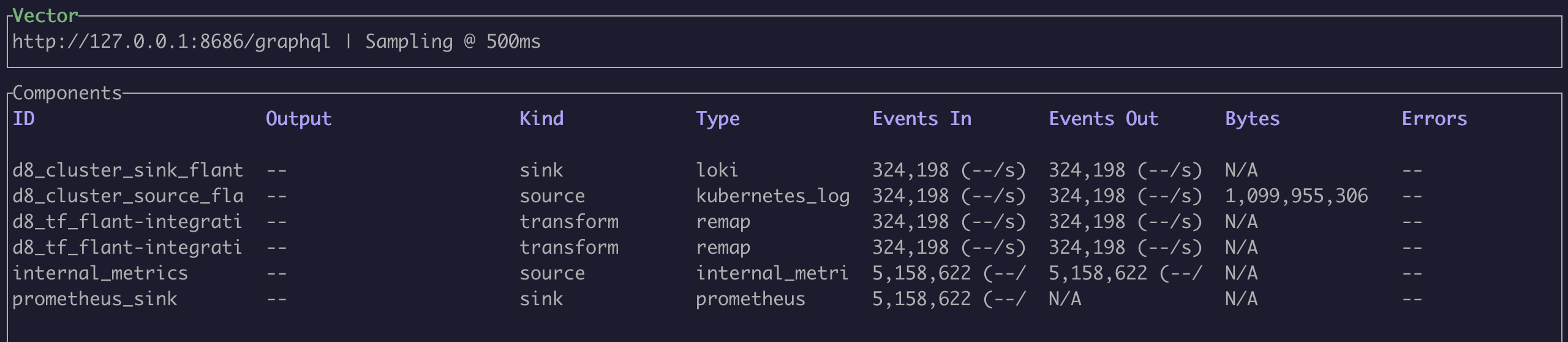Viewport: 1568px width, 342px height.
Task: Click the Components panel title
Action: [x=67, y=93]
